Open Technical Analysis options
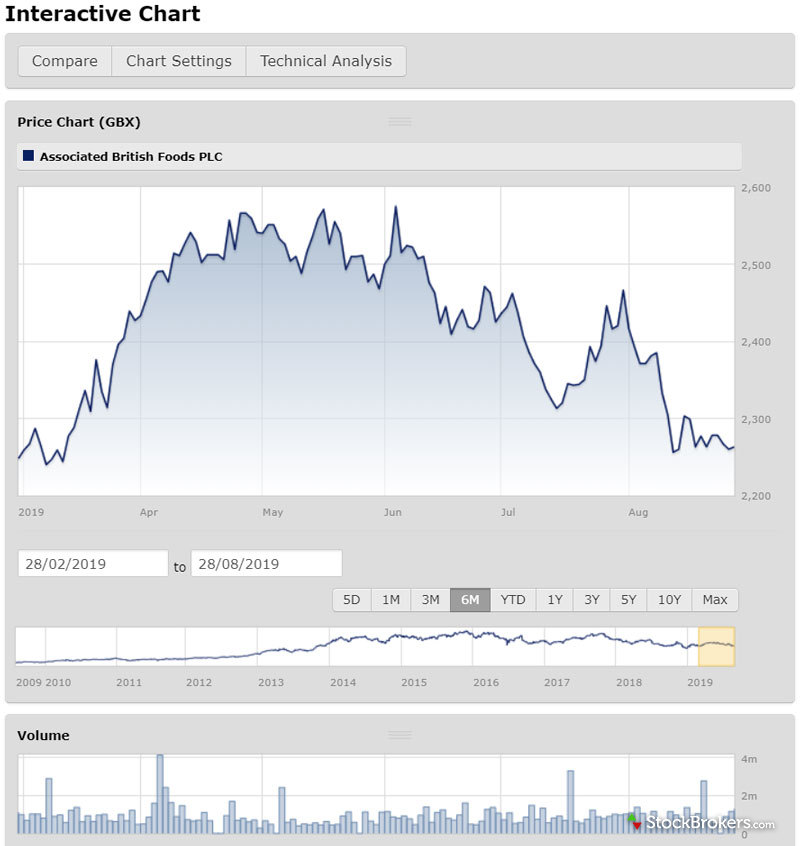 coord(326,61)
